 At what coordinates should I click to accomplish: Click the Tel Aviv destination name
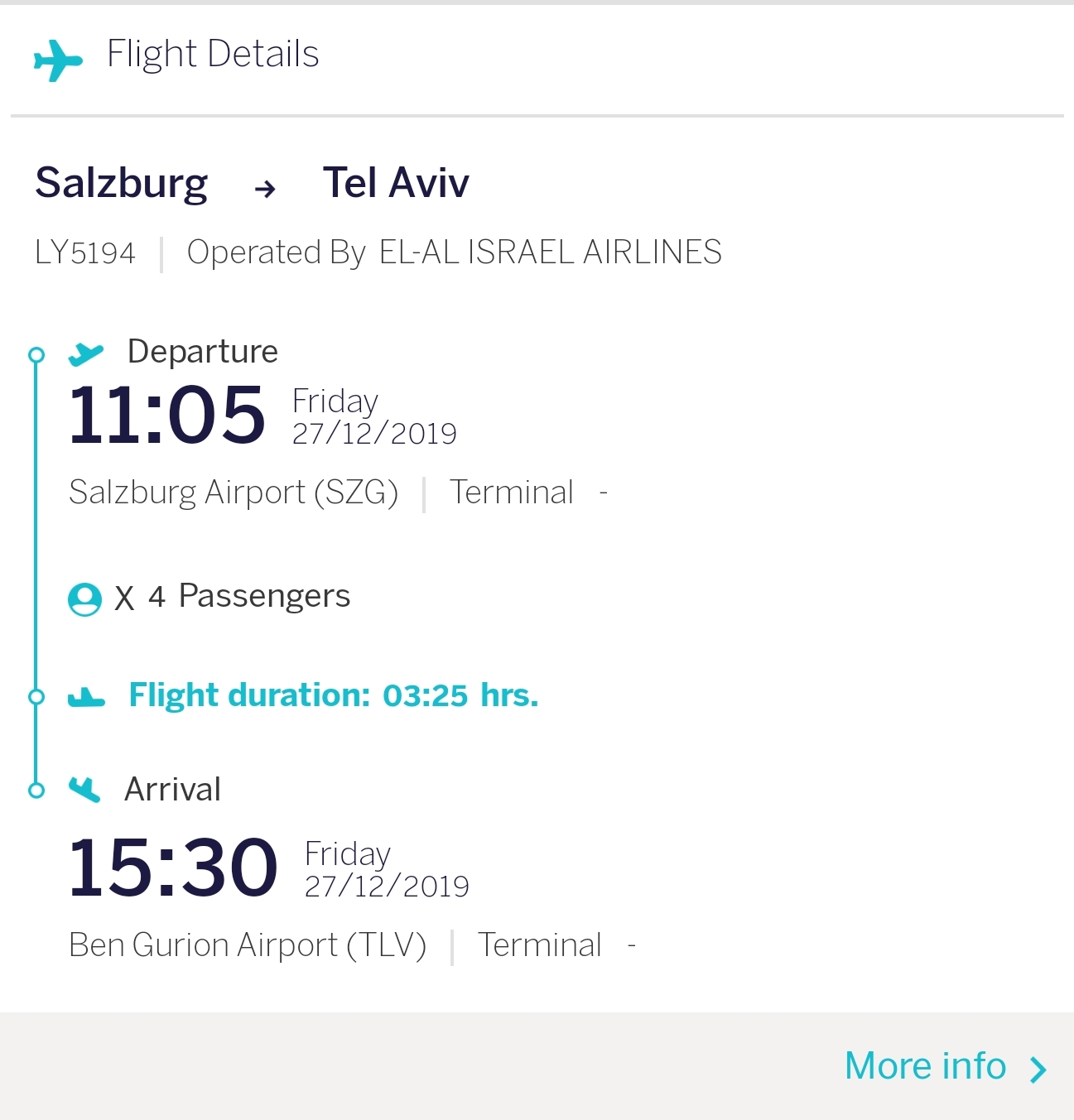tap(396, 183)
